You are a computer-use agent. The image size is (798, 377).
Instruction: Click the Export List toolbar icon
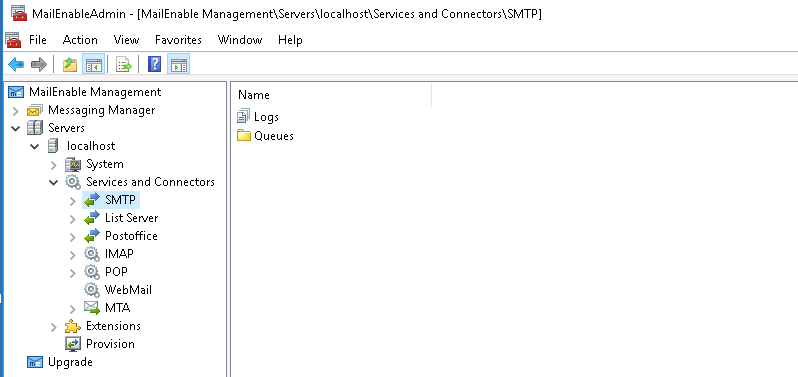124,65
